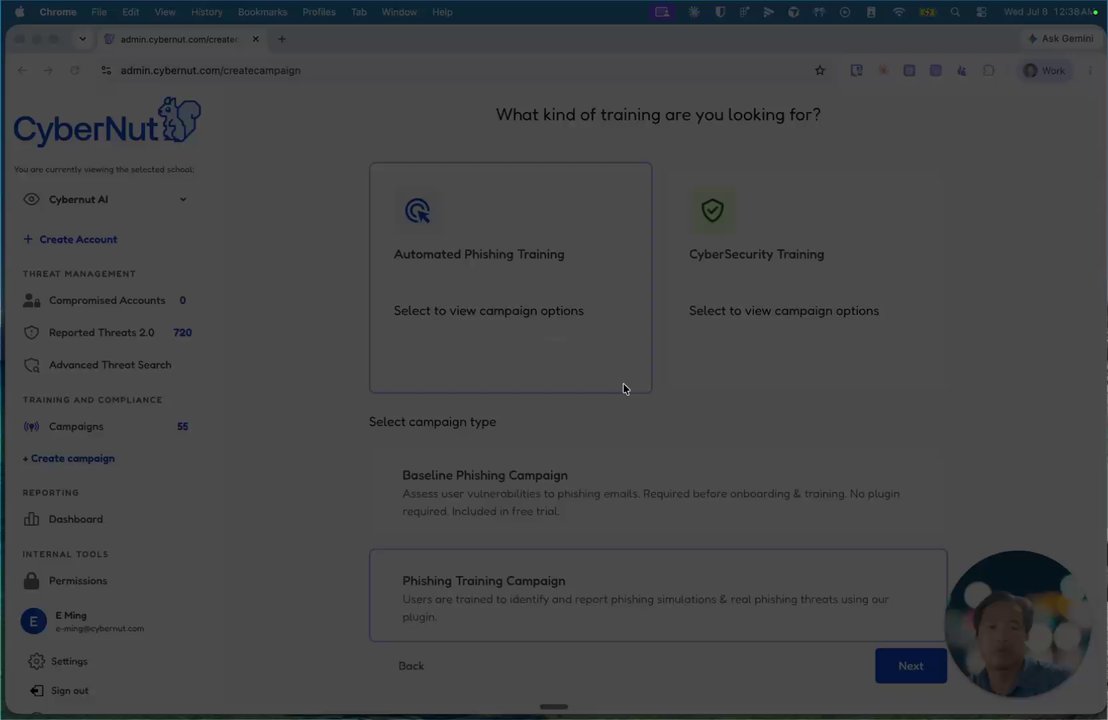Sign out of the admin account

pyautogui.click(x=69, y=691)
